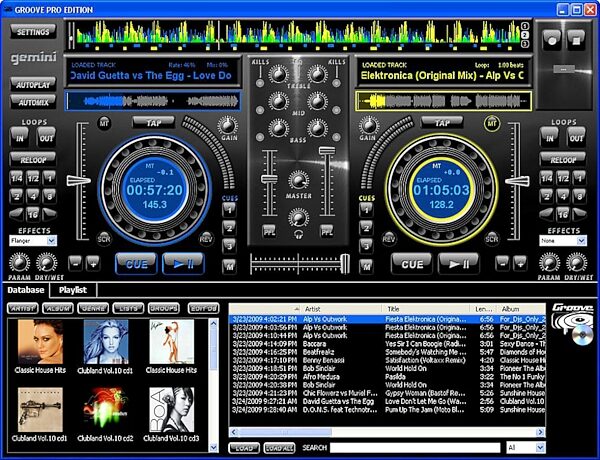The image size is (600, 460).
Task: Show database LISTS view
Action: (x=128, y=308)
